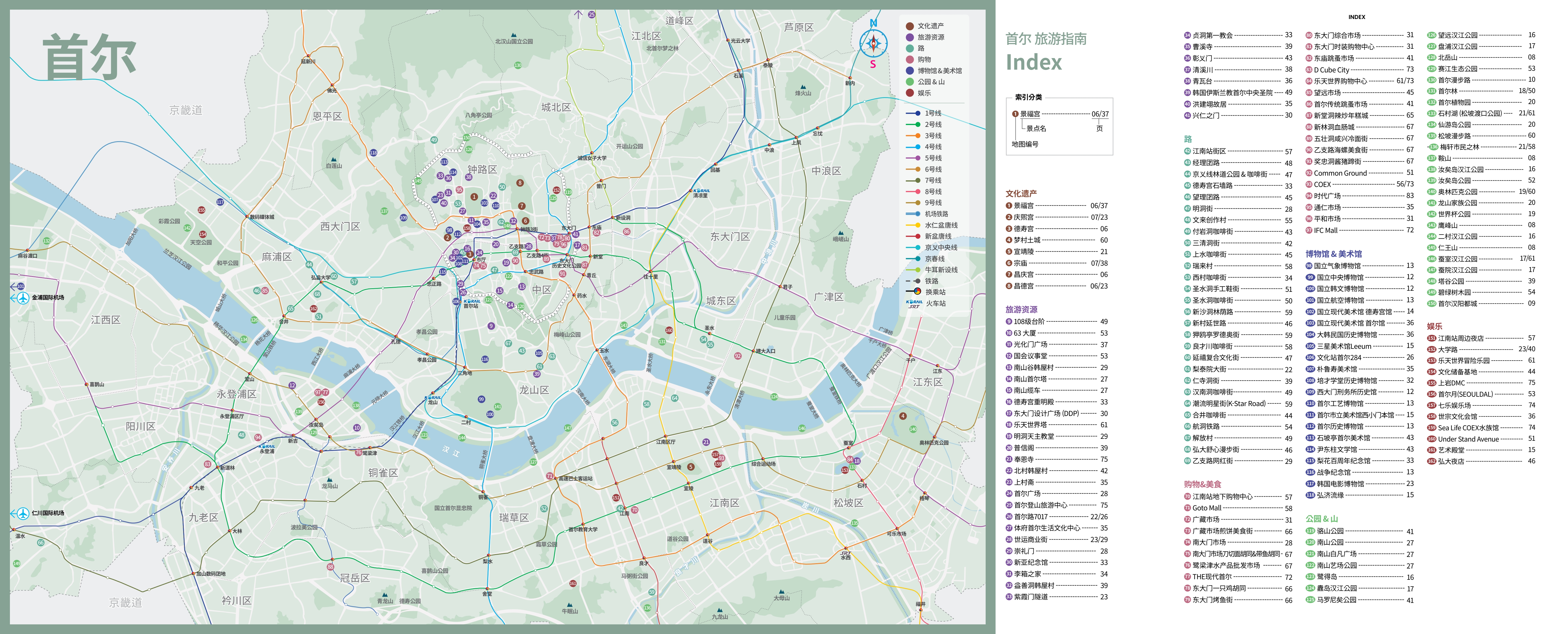Click the 1号线 blue line legend marker
This screenshot has width=1568, height=634.
(x=913, y=113)
